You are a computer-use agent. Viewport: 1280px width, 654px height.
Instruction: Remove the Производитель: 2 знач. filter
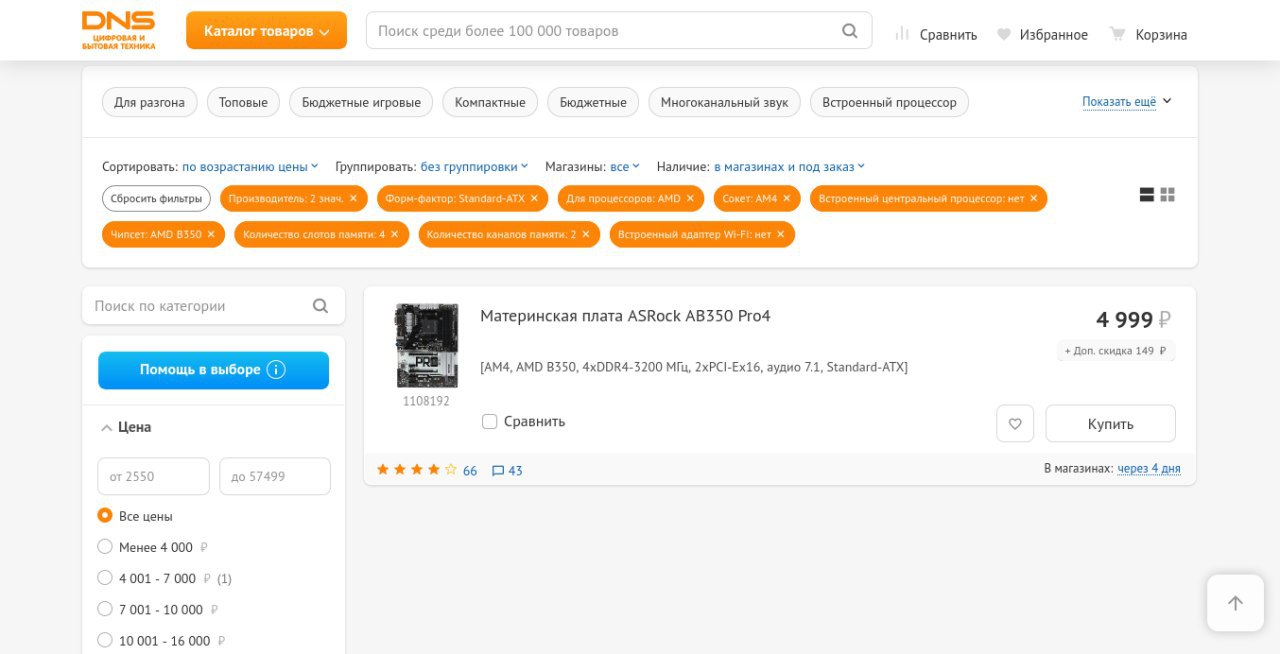click(x=353, y=198)
